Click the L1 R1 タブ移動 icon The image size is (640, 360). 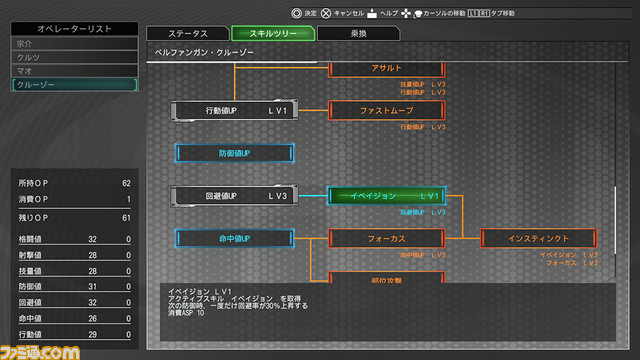coord(479,13)
